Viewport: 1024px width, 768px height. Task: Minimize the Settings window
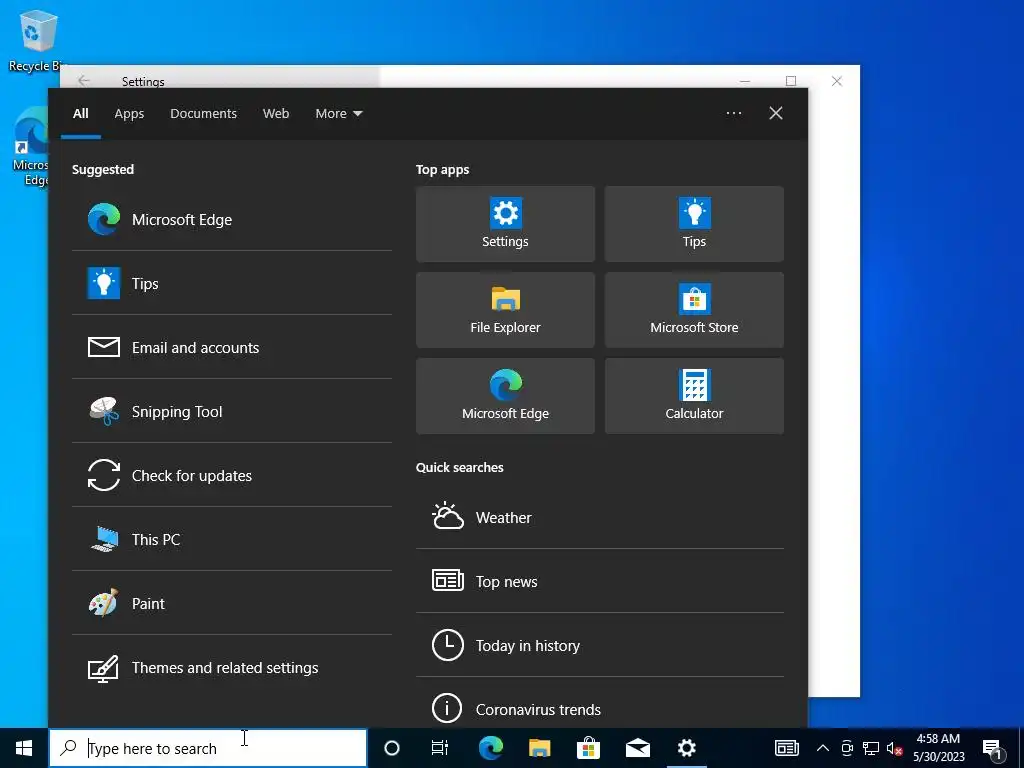(744, 81)
